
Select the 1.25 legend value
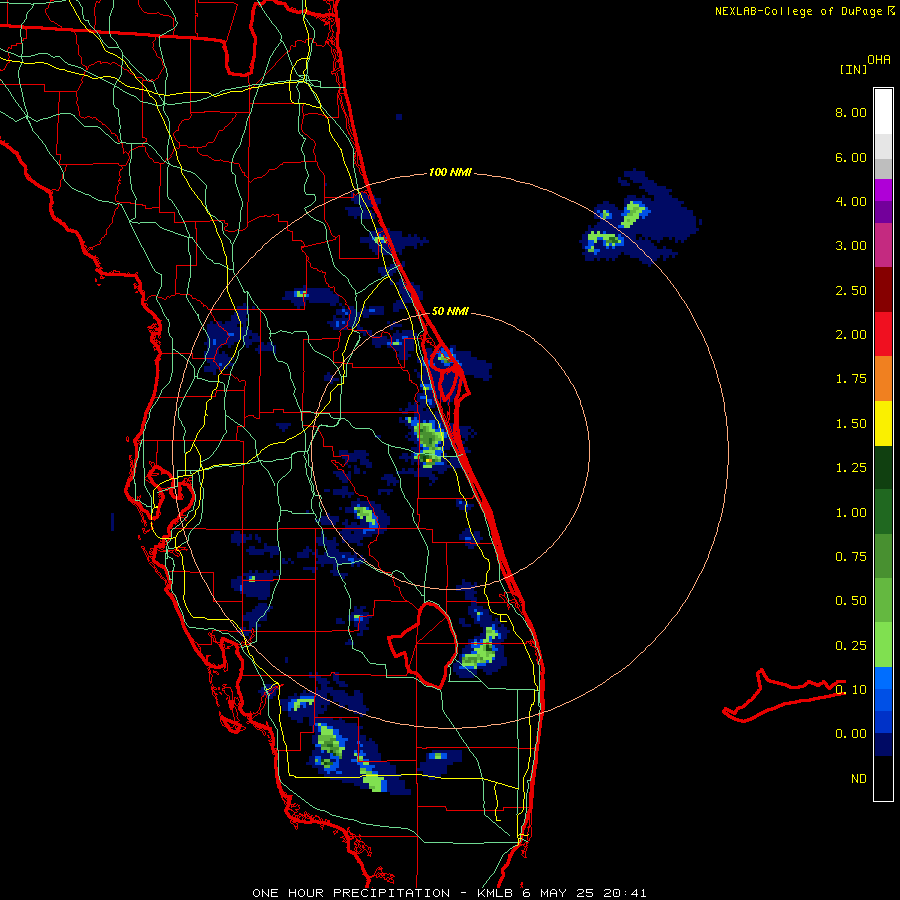(851, 468)
